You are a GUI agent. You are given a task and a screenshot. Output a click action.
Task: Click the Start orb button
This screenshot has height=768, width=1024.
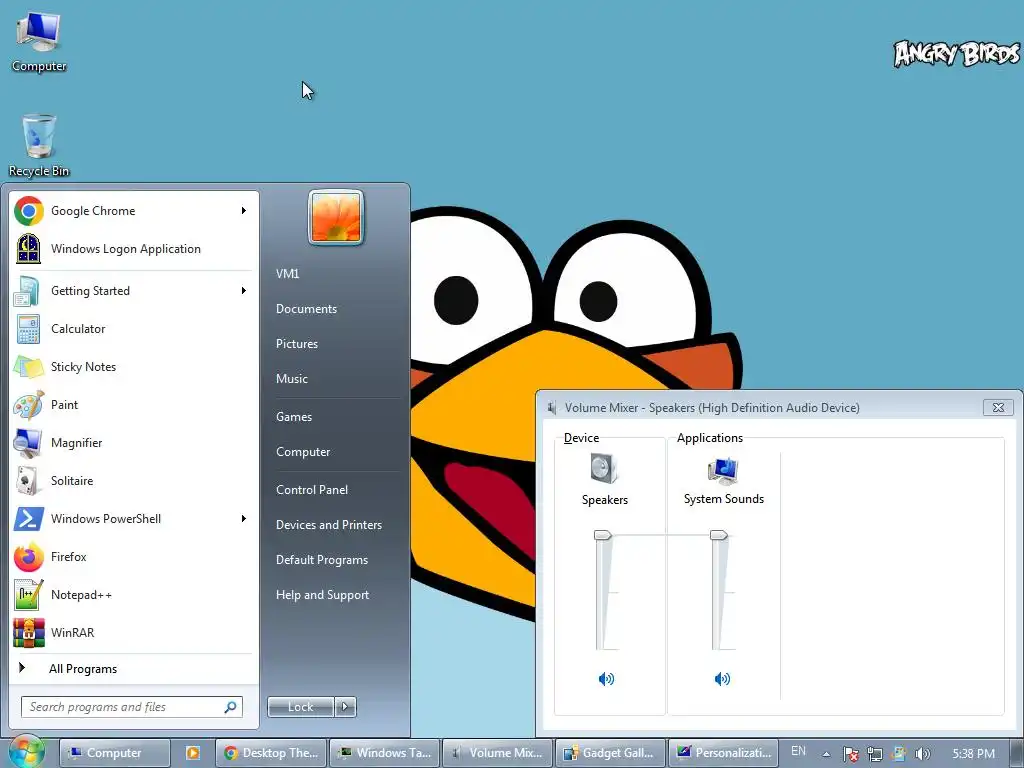pyautogui.click(x=26, y=752)
